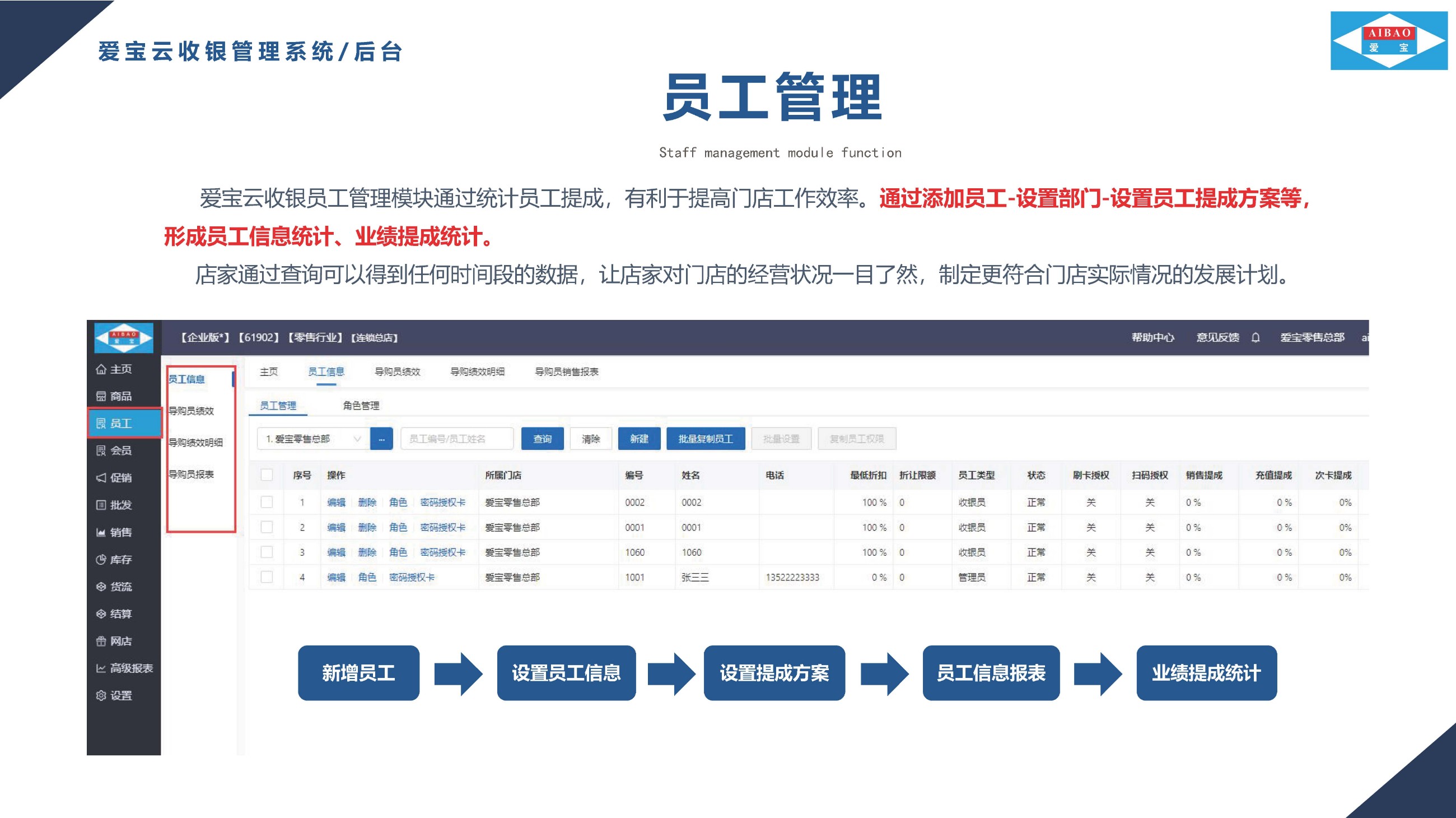
Task: Click the 查询 search button
Action: pyautogui.click(x=543, y=439)
